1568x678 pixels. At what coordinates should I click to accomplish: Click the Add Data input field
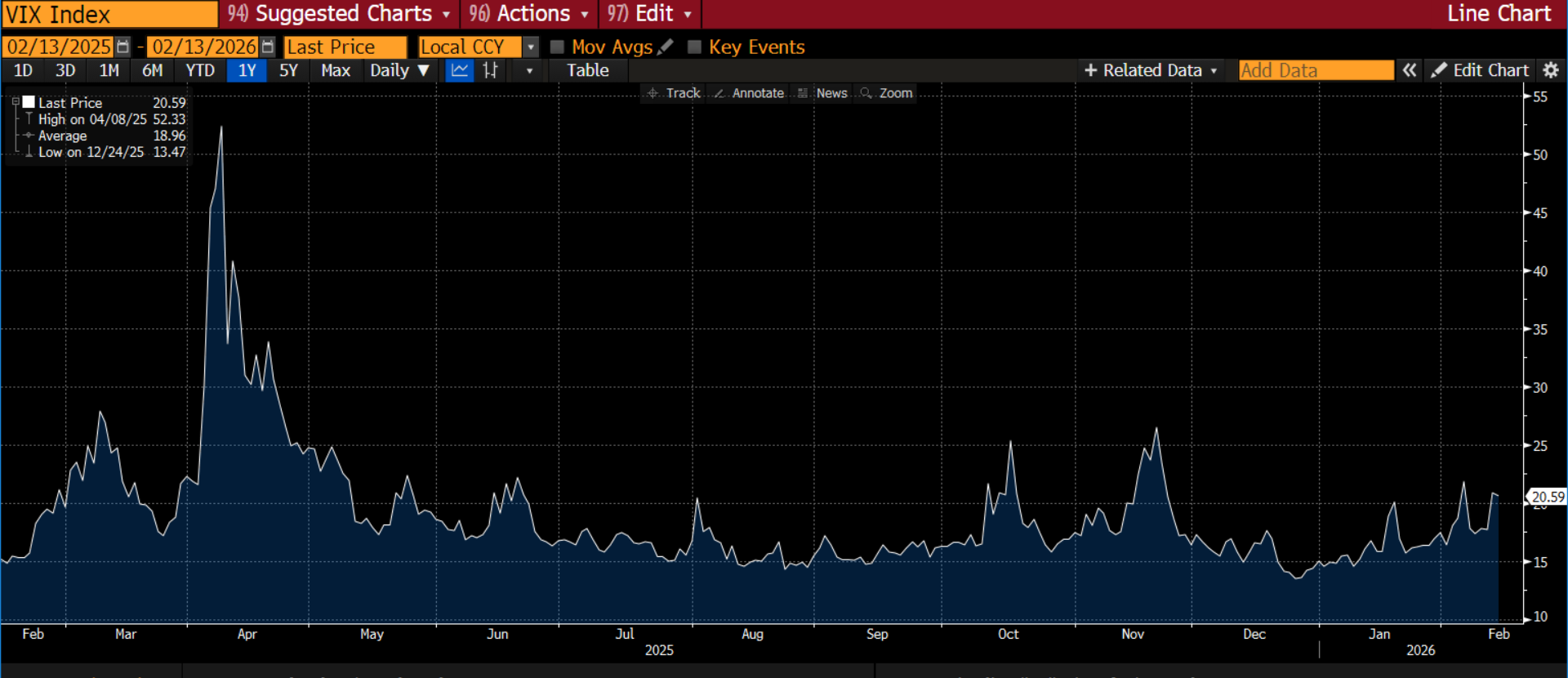[x=1315, y=70]
